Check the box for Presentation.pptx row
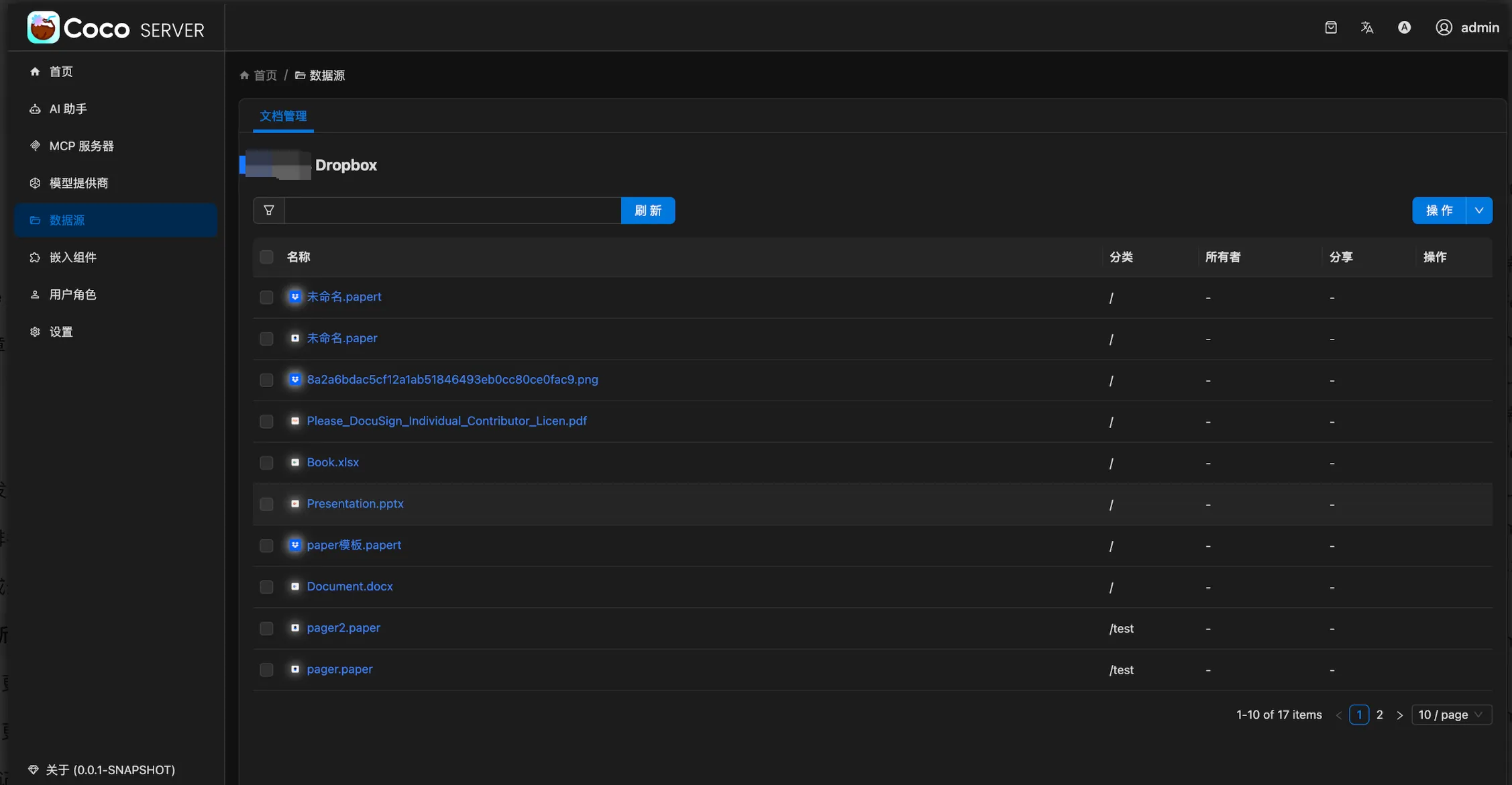The width and height of the screenshot is (1512, 785). (266, 504)
